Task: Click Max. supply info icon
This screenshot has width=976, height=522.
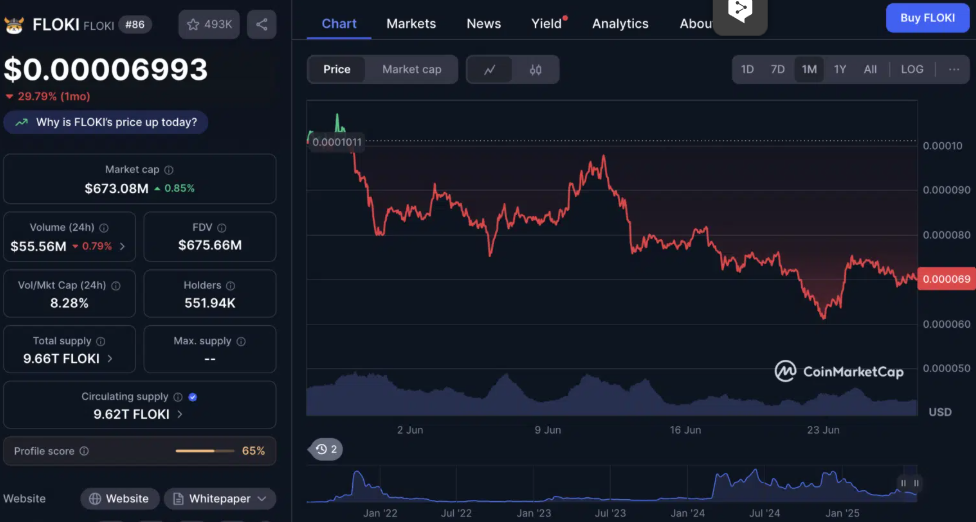Action: (x=241, y=341)
